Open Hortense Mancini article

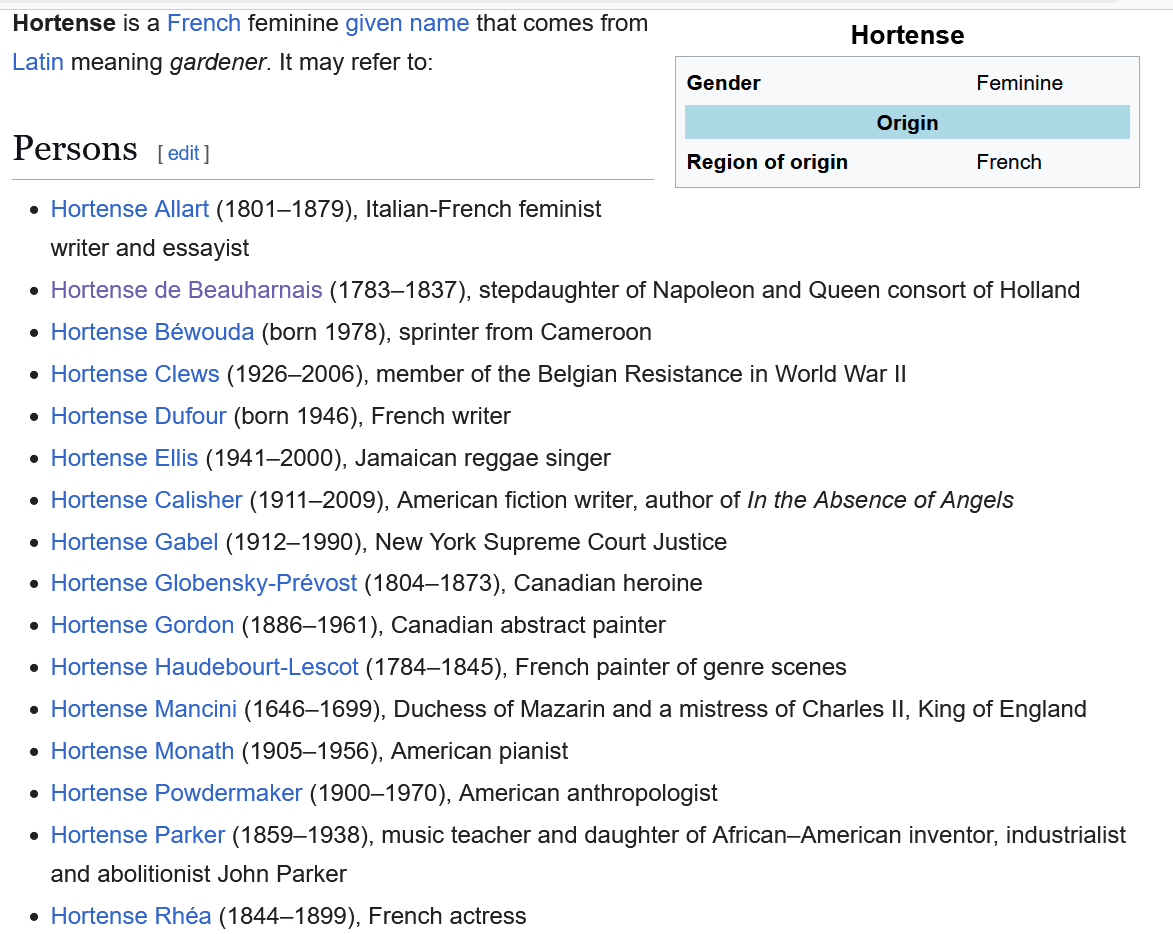[144, 709]
